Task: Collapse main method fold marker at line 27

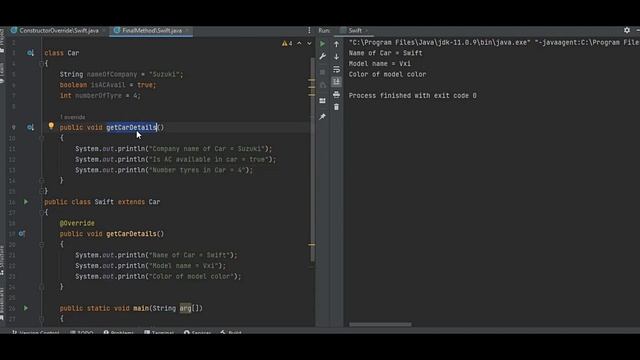Action: [42, 319]
